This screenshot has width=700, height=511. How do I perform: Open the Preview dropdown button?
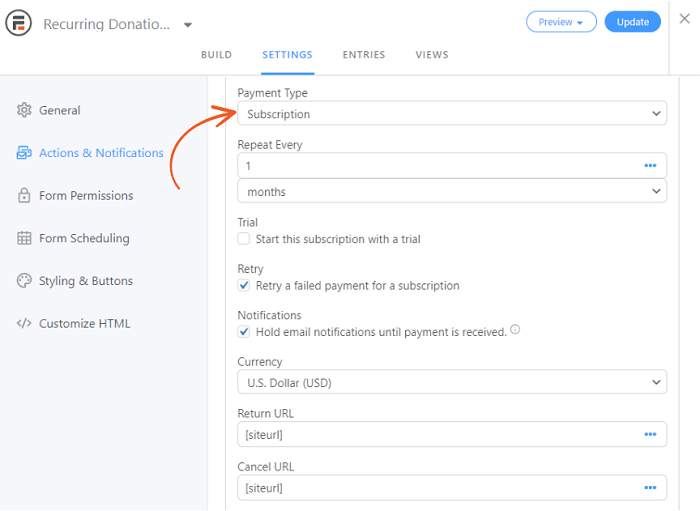pyautogui.click(x=561, y=22)
